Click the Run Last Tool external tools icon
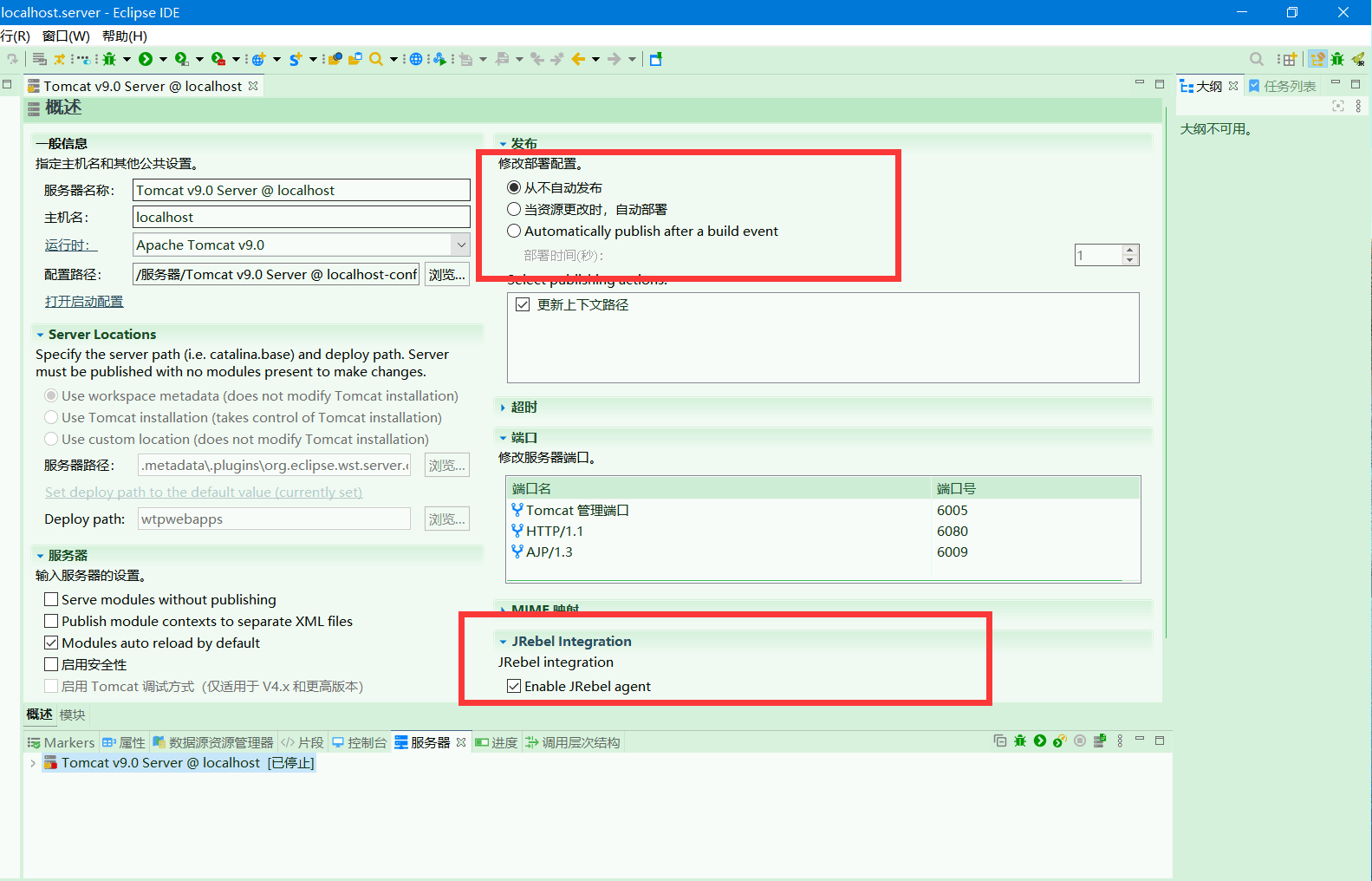 tap(218, 59)
